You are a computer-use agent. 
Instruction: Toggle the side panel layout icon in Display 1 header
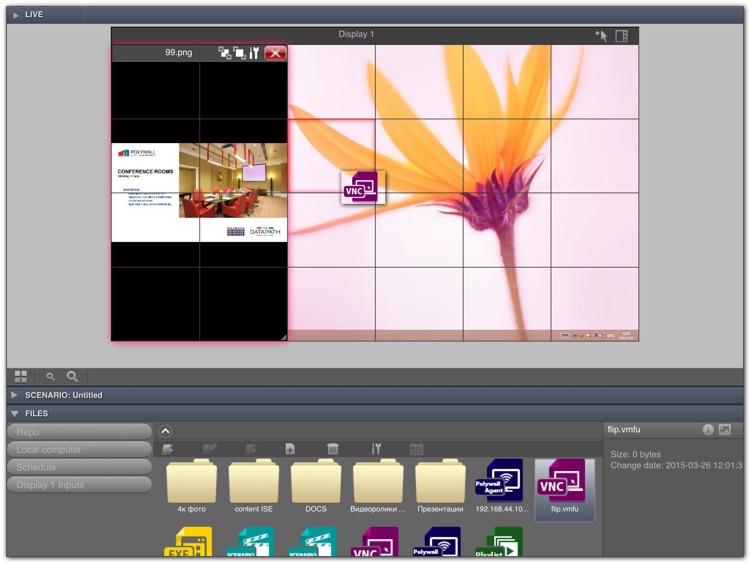(x=621, y=35)
